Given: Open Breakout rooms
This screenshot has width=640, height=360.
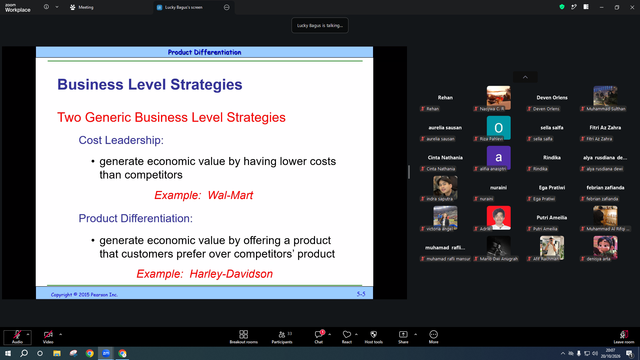Looking at the screenshot, I should click(243, 337).
